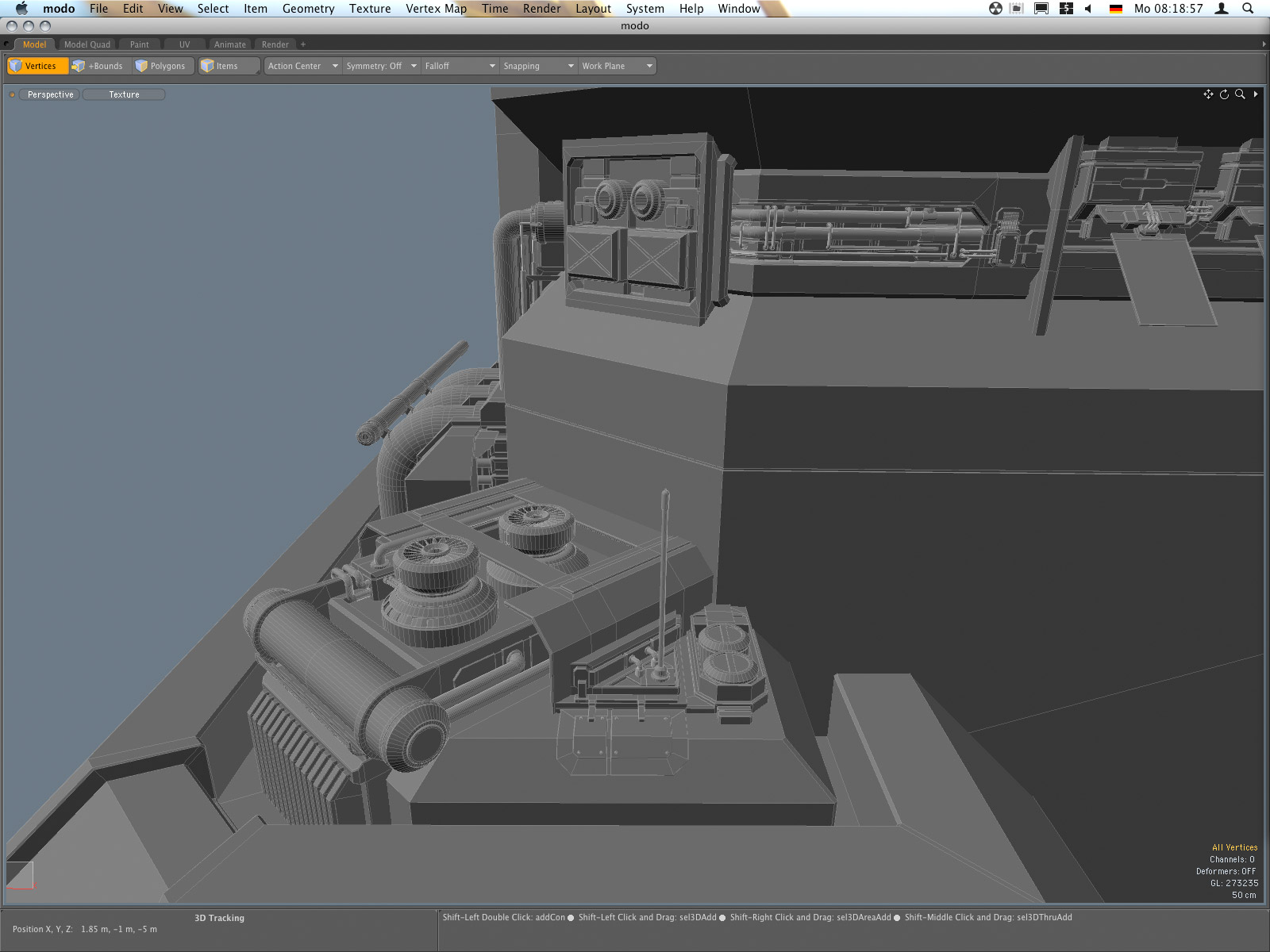Click the German flag input source icon
The image size is (1270, 952).
pyautogui.click(x=1115, y=9)
